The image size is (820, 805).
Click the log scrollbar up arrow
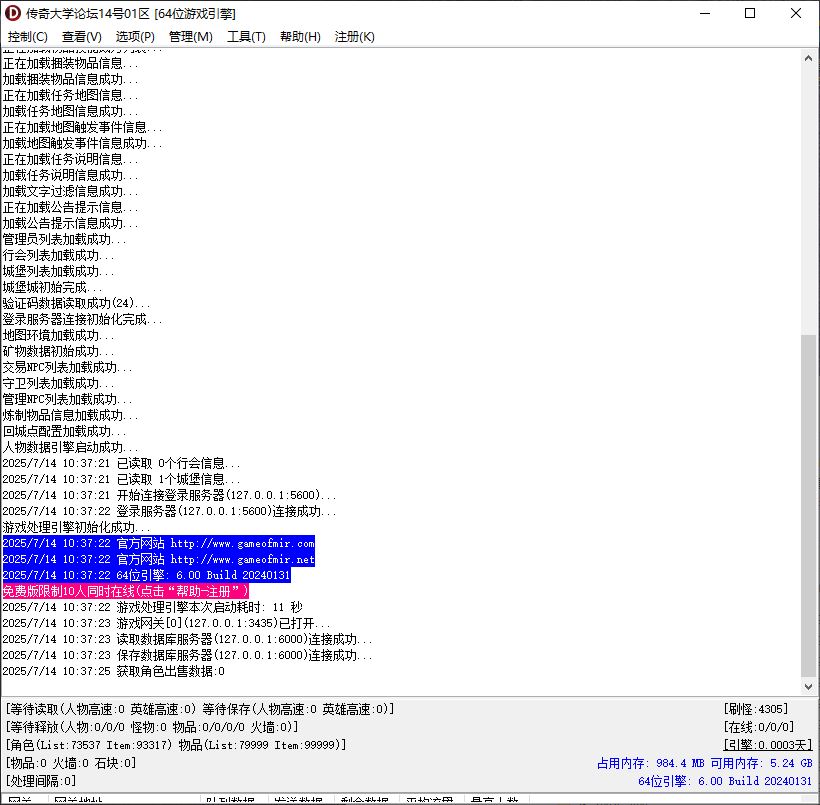click(808, 59)
